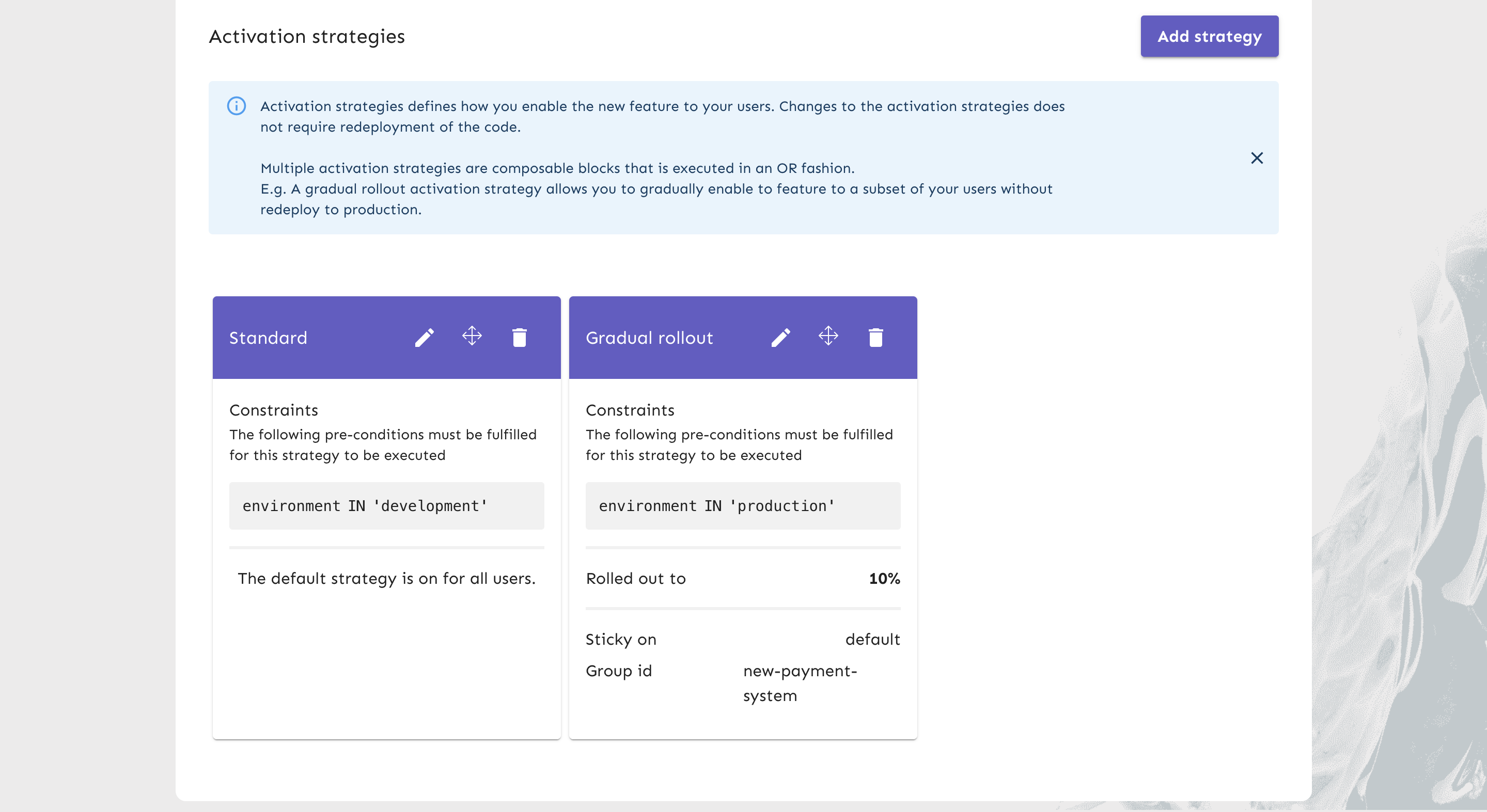Click the Add strategy button

[1209, 36]
